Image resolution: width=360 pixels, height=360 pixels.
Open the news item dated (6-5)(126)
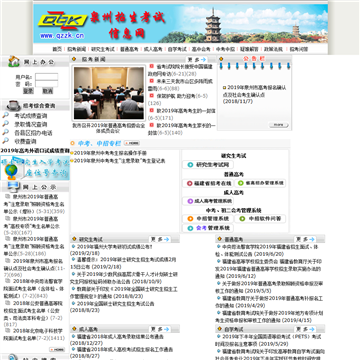click(178, 100)
